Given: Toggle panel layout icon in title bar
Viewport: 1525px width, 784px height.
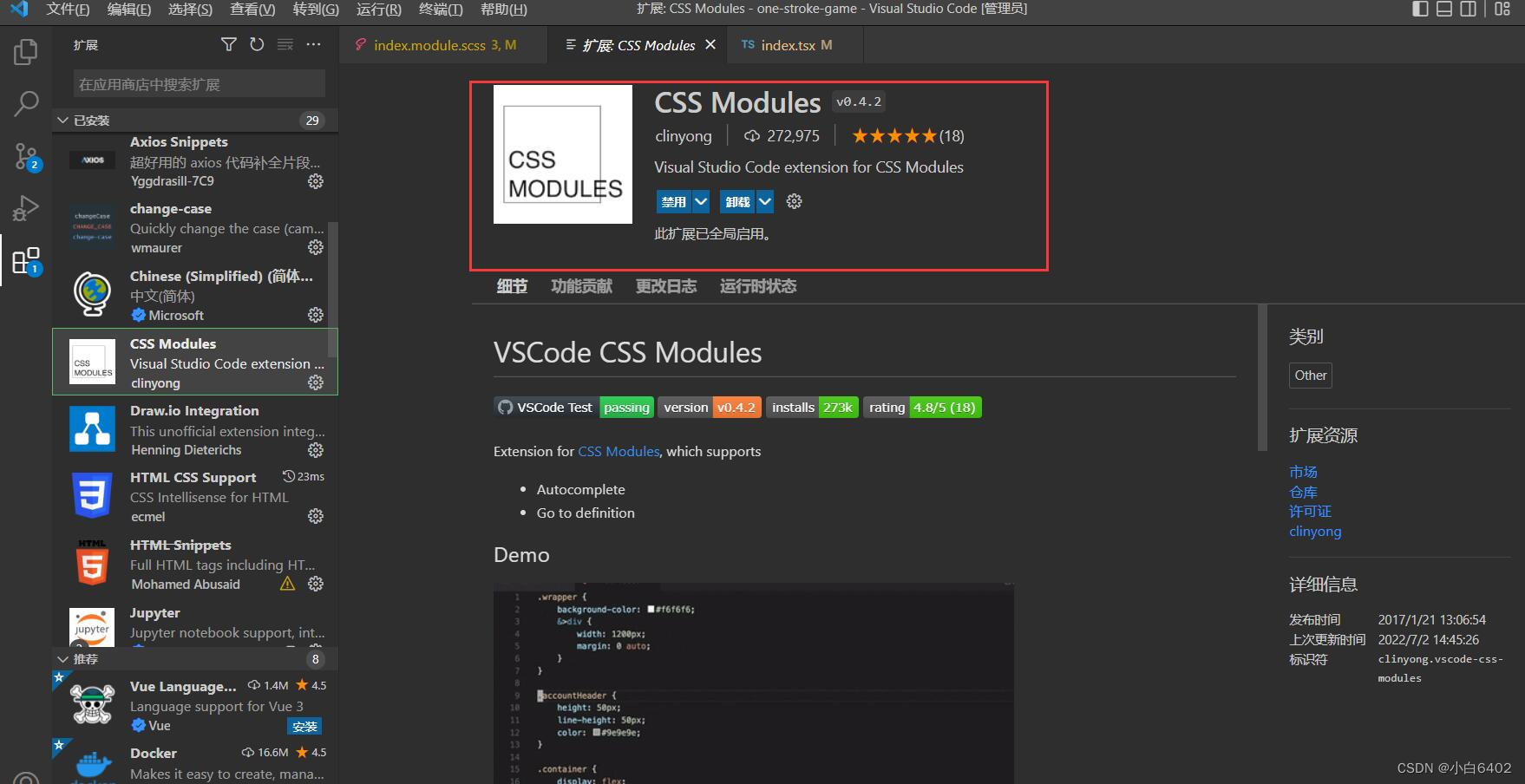Looking at the screenshot, I should pyautogui.click(x=1444, y=9).
